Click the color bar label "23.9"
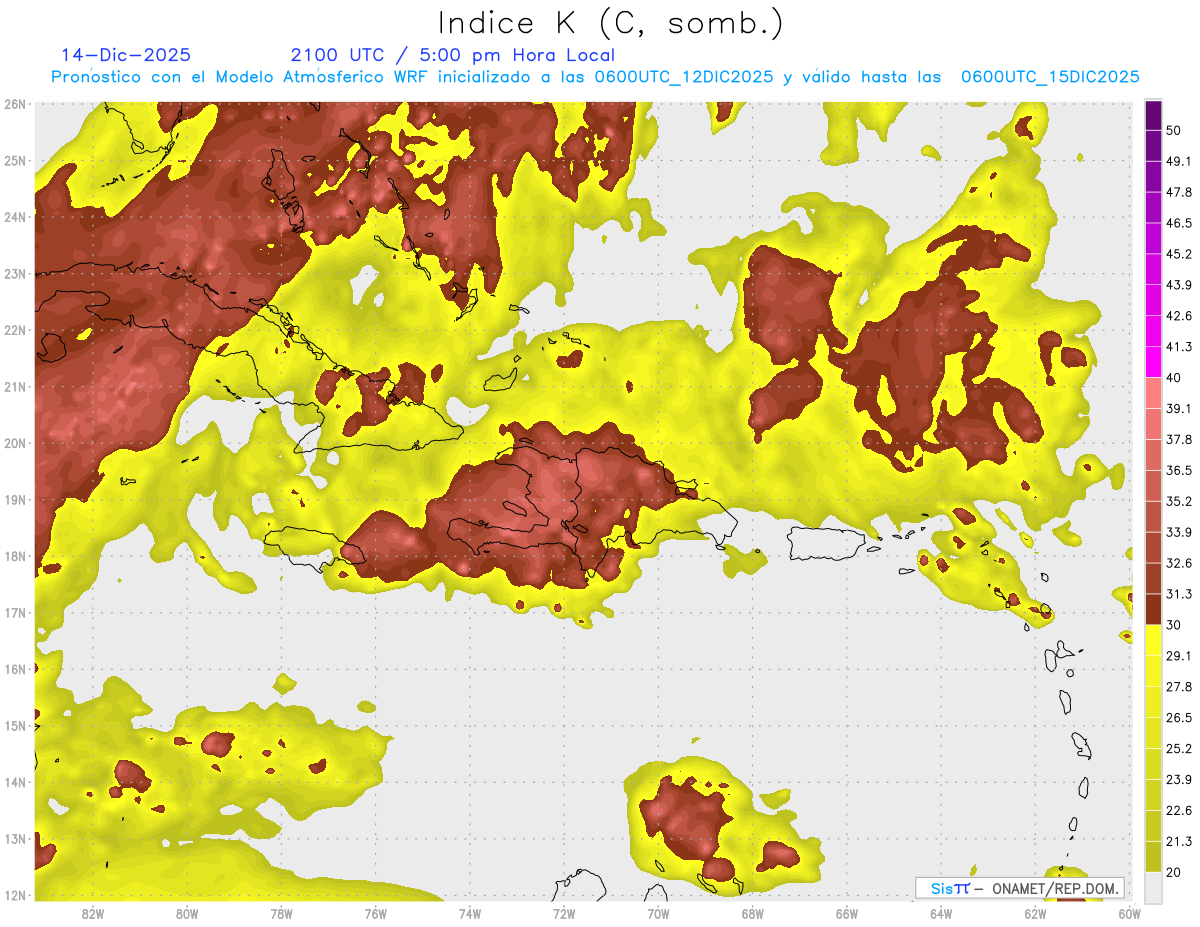 click(x=1178, y=779)
